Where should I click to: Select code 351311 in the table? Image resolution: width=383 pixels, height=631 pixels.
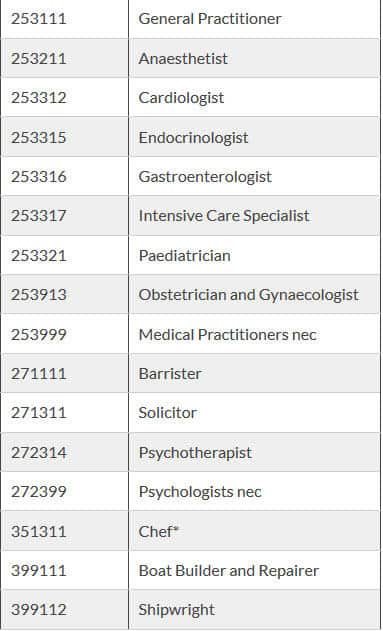click(39, 532)
